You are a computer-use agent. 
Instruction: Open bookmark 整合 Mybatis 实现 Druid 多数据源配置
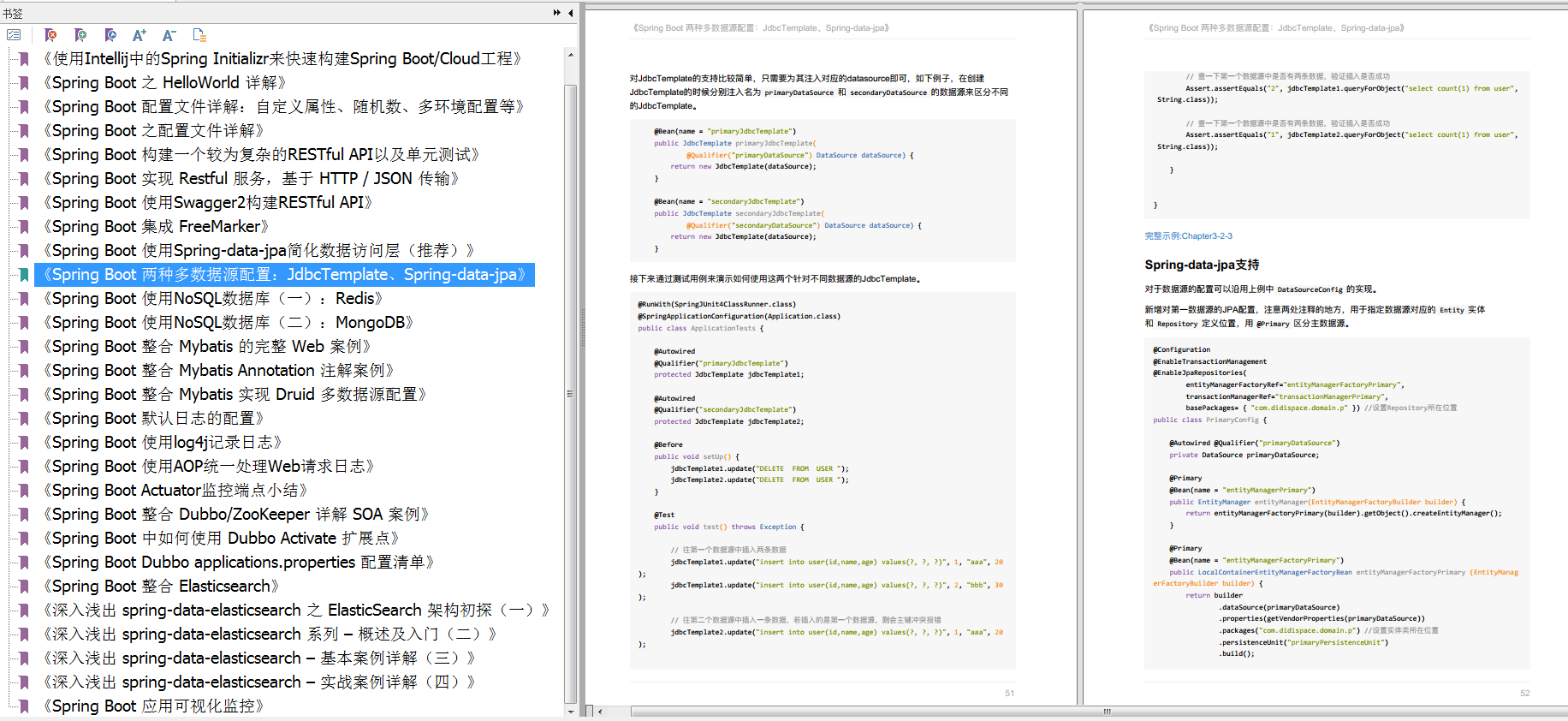tap(235, 395)
